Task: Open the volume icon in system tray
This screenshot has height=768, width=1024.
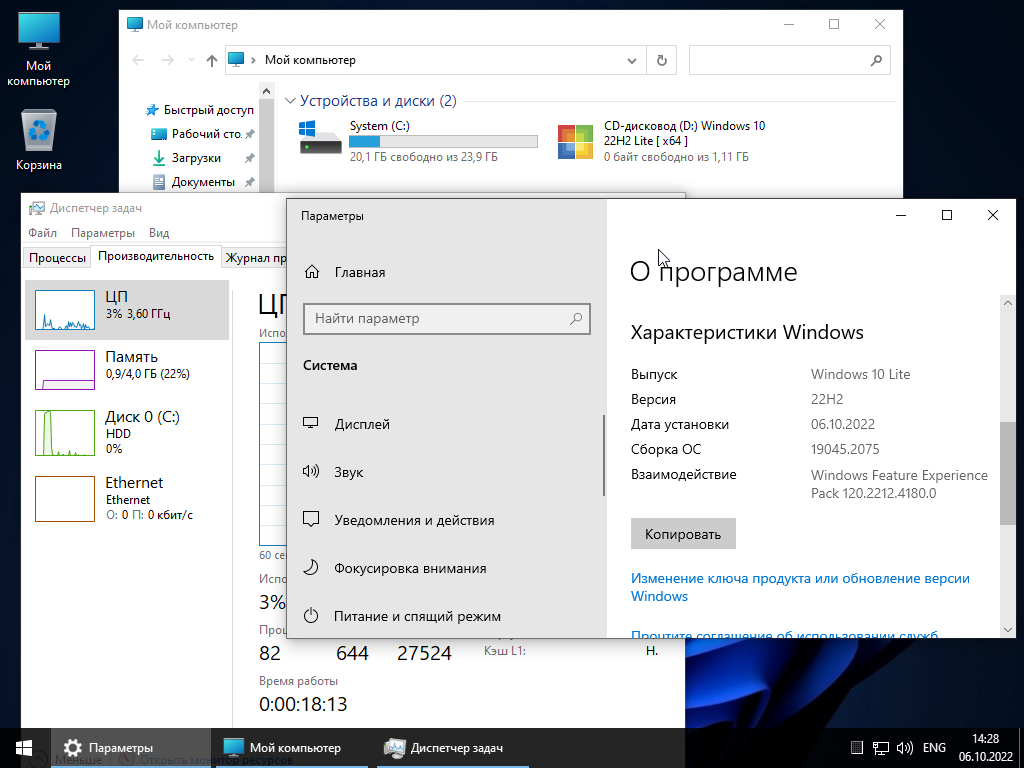Action: pyautogui.click(x=904, y=748)
